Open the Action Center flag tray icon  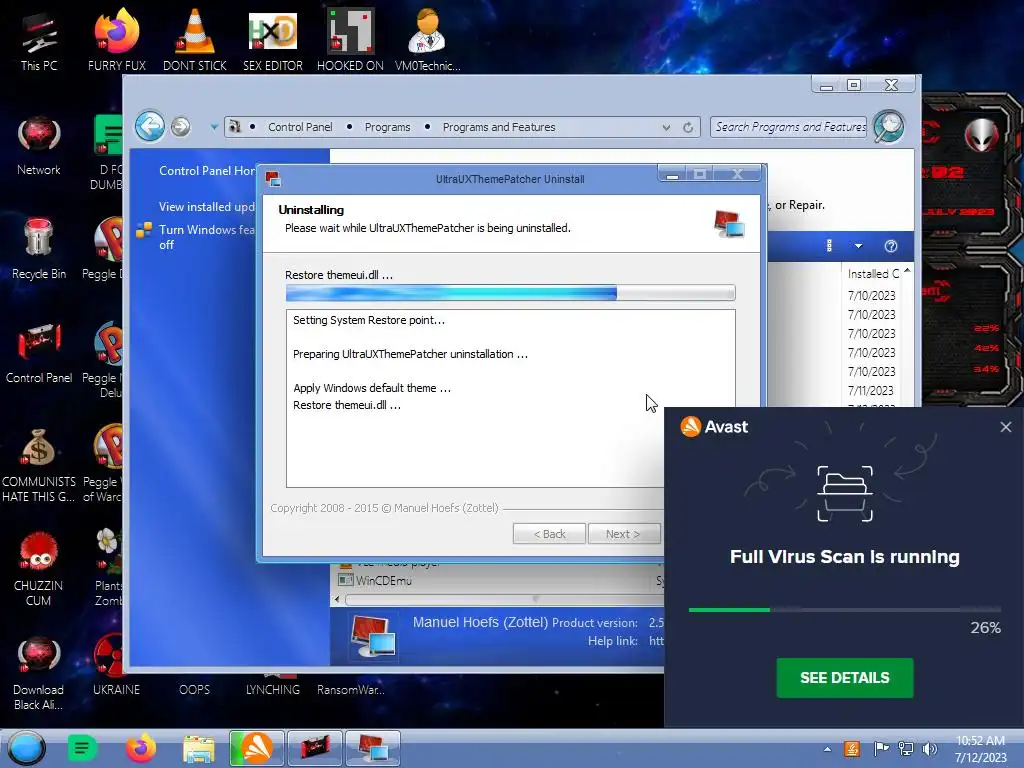point(881,748)
